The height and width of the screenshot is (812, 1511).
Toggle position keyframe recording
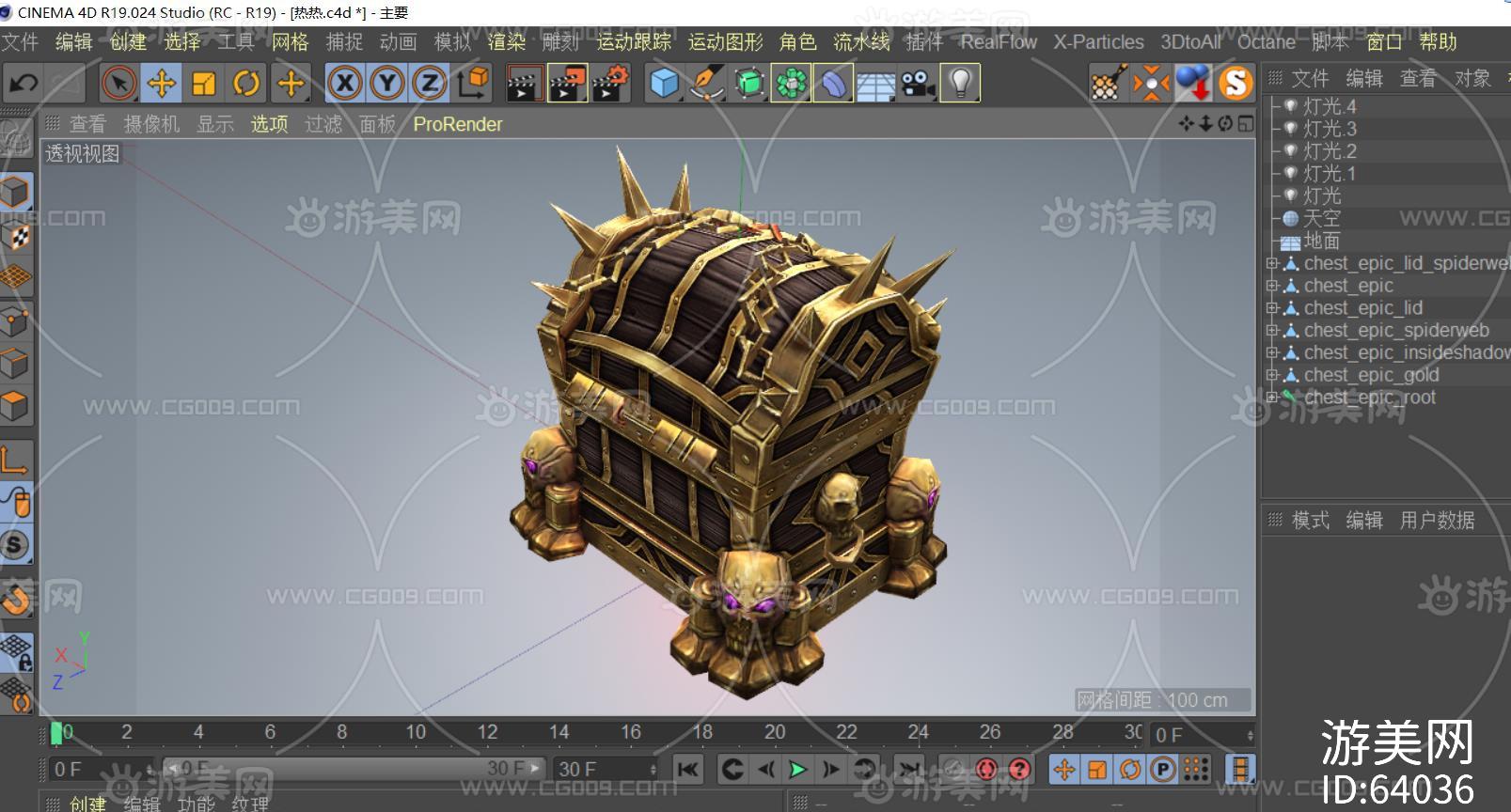[x=1064, y=770]
